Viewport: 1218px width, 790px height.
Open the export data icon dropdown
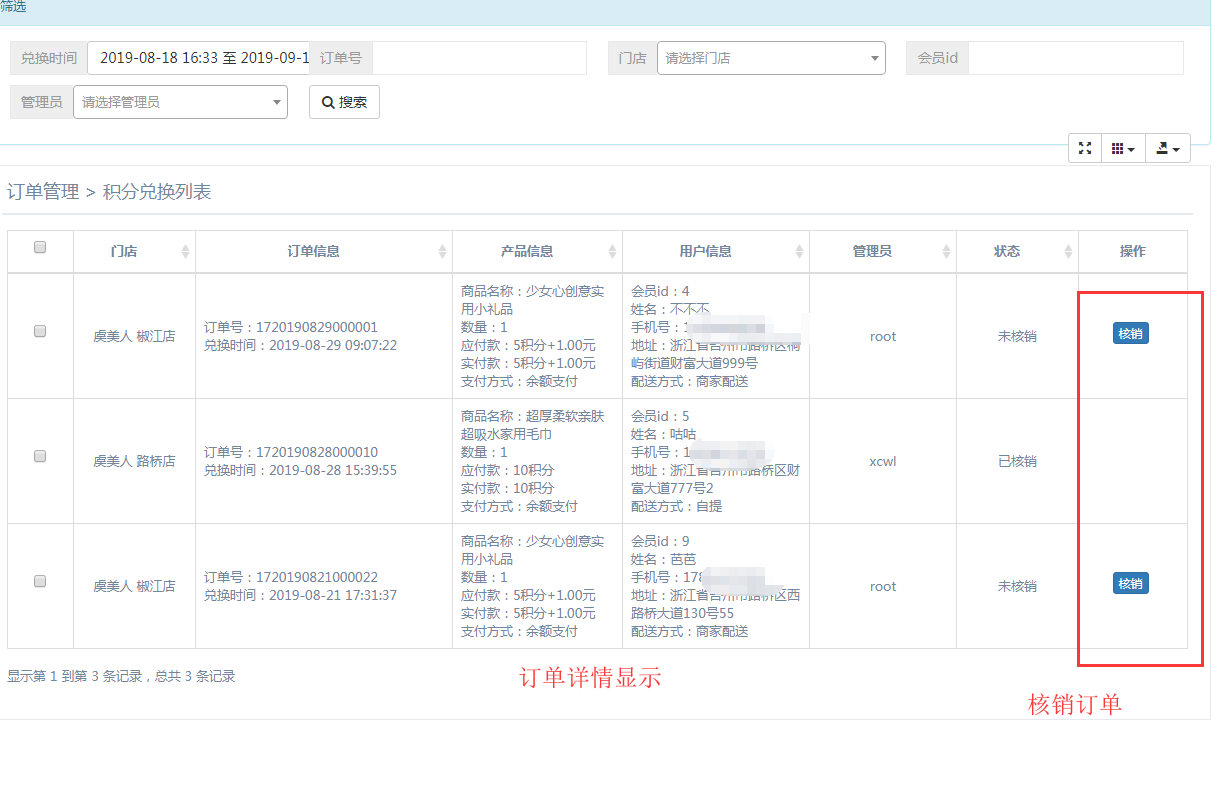tap(1167, 148)
